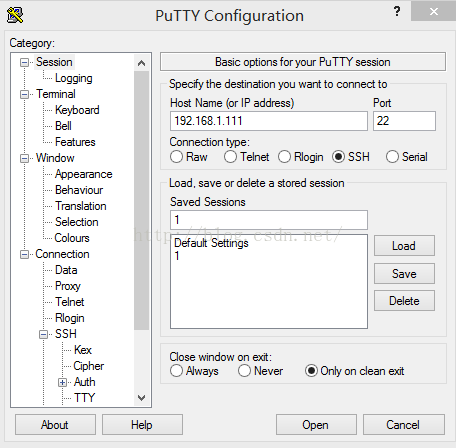The width and height of the screenshot is (456, 448).
Task: Click the Port input field
Action: (x=404, y=121)
